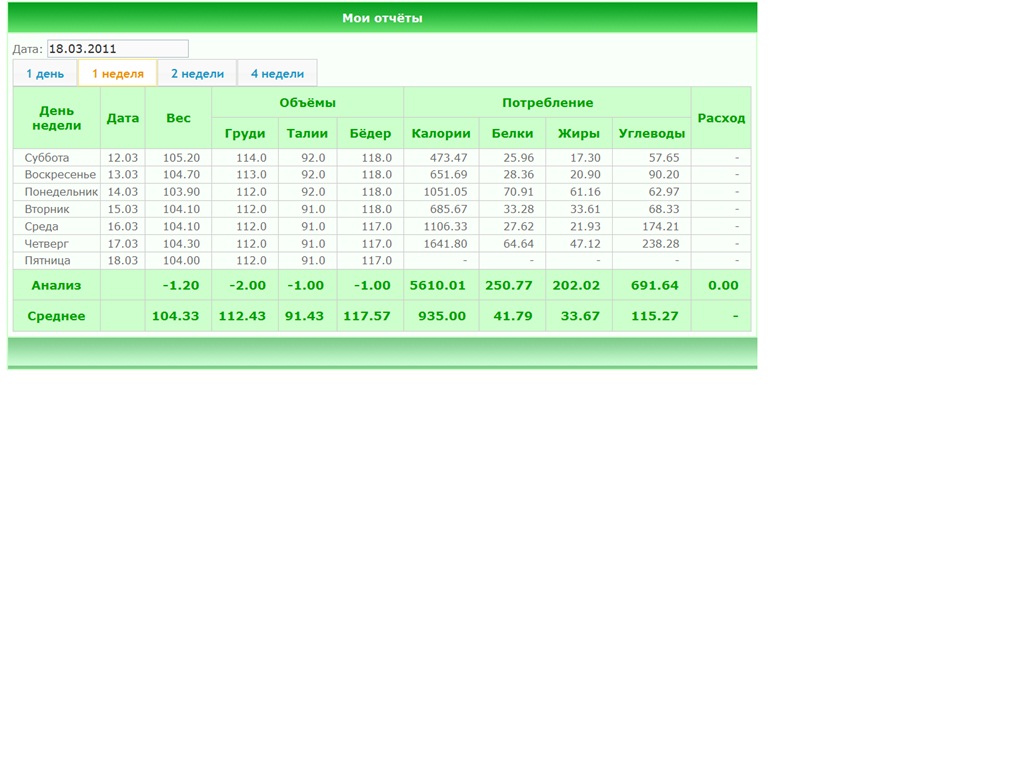This screenshot has width=1024, height=768.
Task: Click the total carbs 691.64
Action: pyautogui.click(x=654, y=285)
